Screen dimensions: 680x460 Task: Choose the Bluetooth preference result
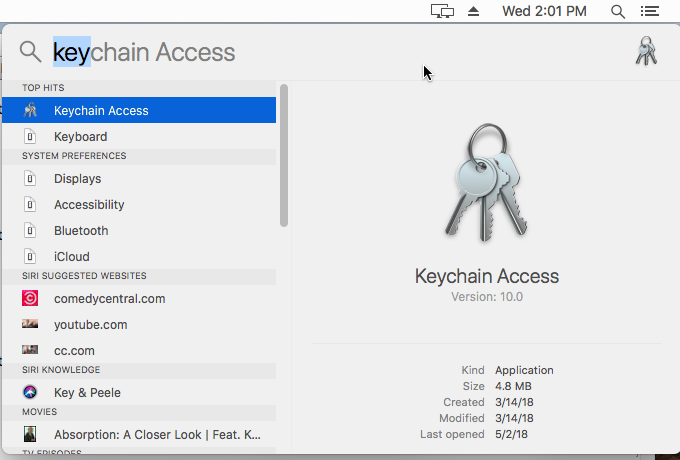tap(81, 231)
